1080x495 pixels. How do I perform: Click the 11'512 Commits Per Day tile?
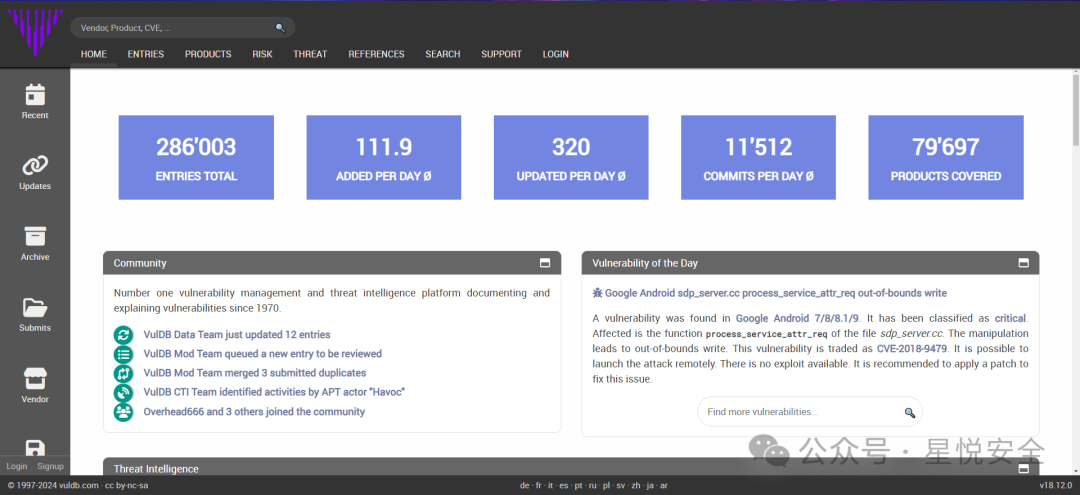point(758,158)
